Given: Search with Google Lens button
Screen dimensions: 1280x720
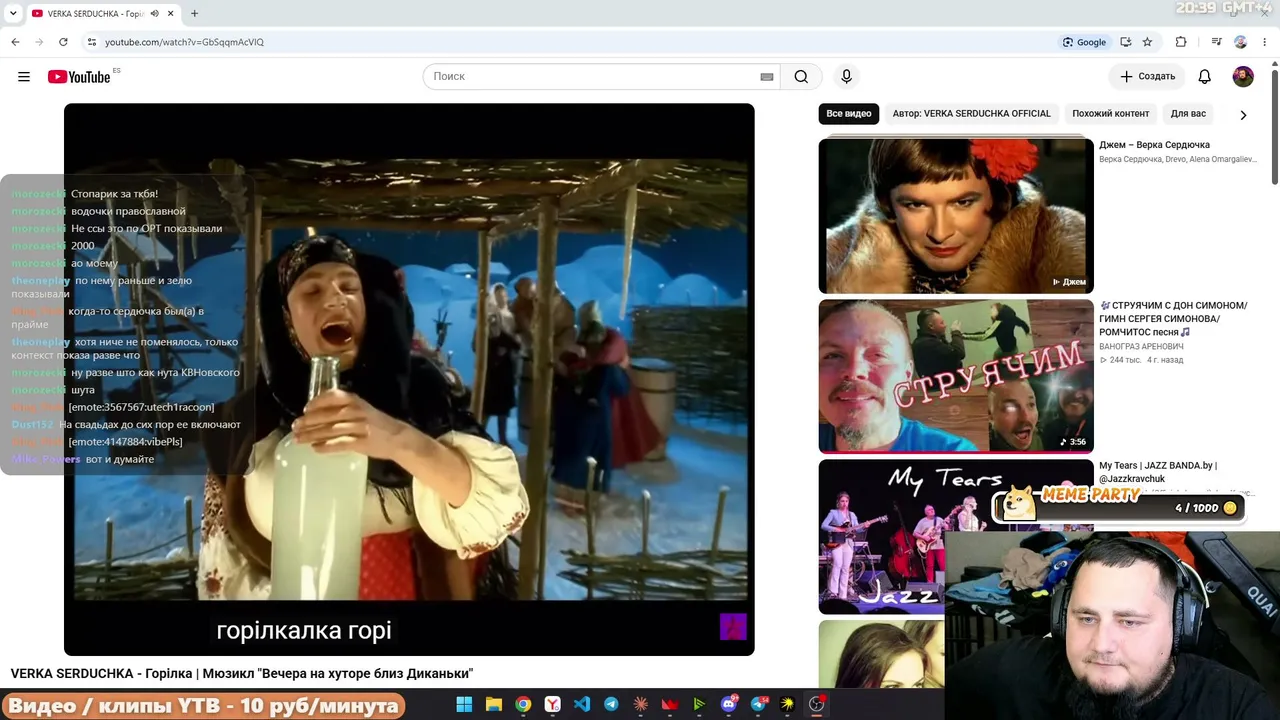Looking at the screenshot, I should [1085, 42].
